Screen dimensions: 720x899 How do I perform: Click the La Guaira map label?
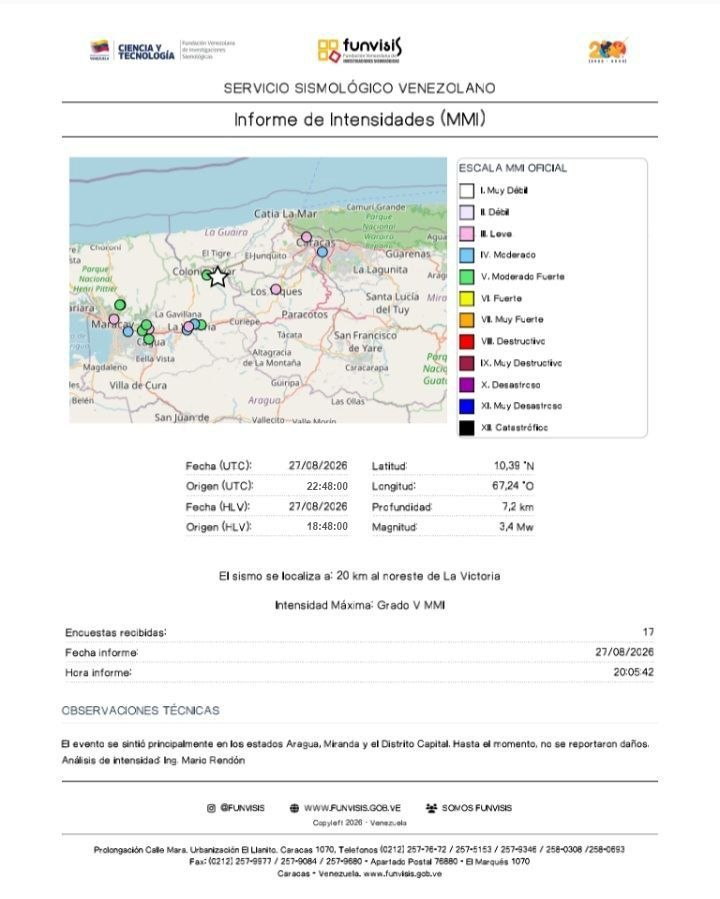[226, 232]
